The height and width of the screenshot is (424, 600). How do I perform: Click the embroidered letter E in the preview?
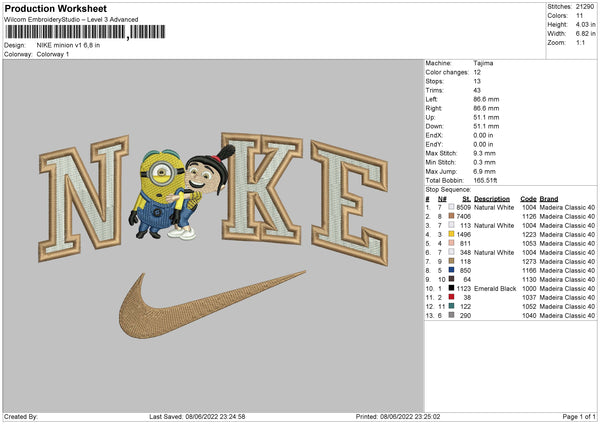tap(349, 203)
